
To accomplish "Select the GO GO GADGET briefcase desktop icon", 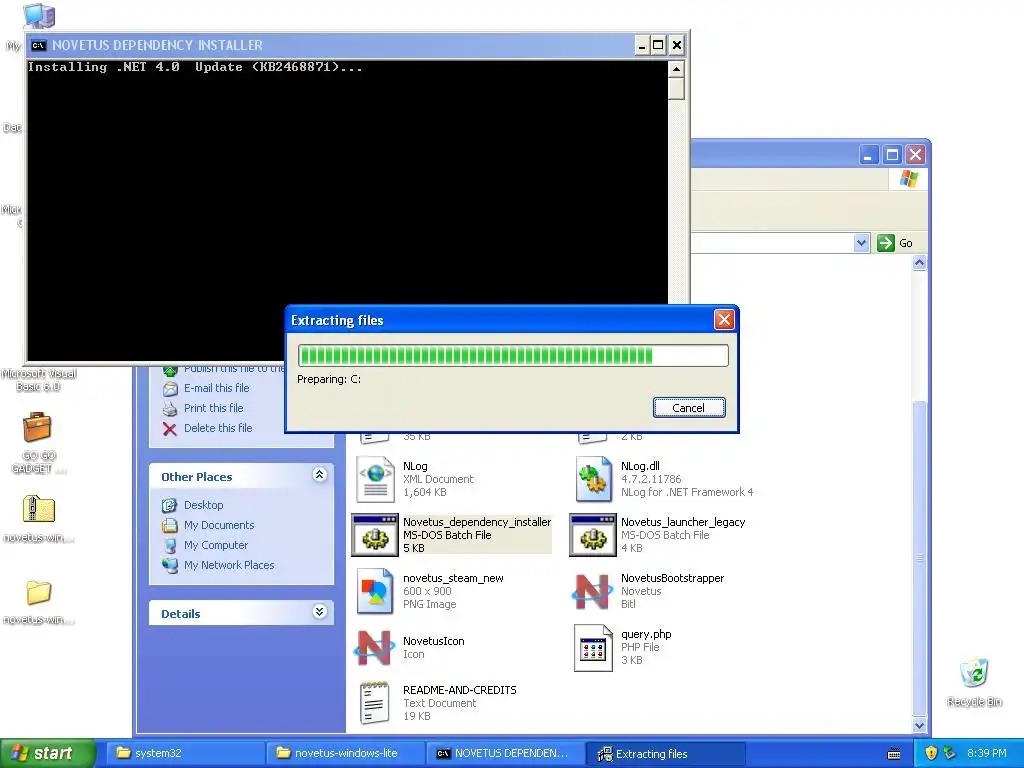I will click(37, 428).
